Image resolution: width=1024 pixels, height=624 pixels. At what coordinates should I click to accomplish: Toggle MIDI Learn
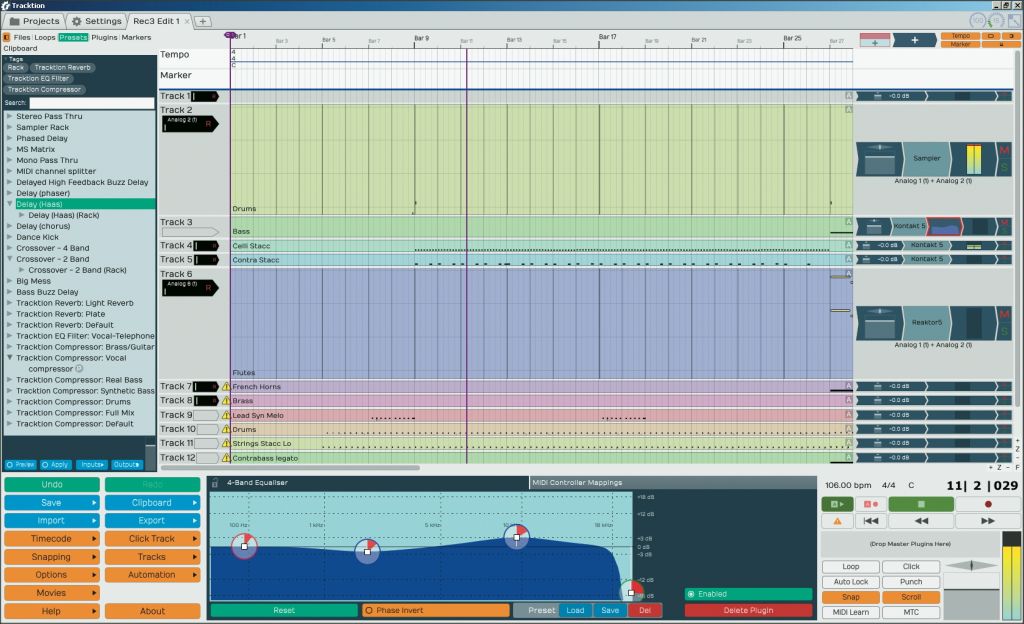pyautogui.click(x=850, y=612)
